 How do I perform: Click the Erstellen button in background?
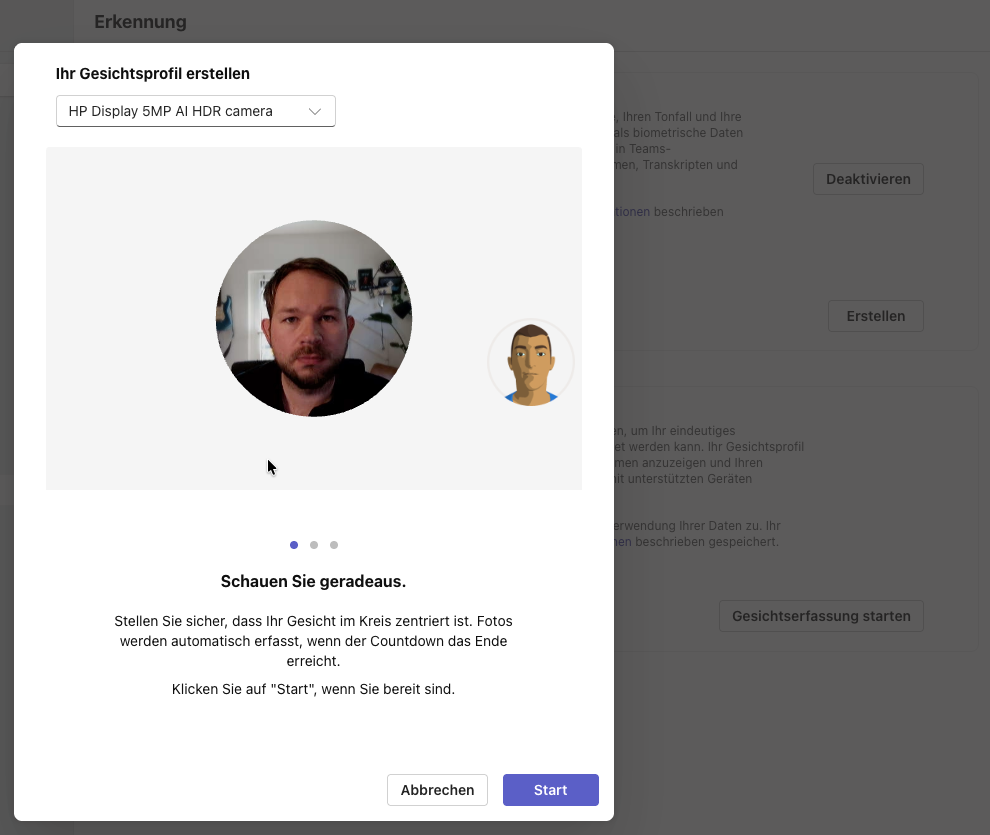coord(876,316)
